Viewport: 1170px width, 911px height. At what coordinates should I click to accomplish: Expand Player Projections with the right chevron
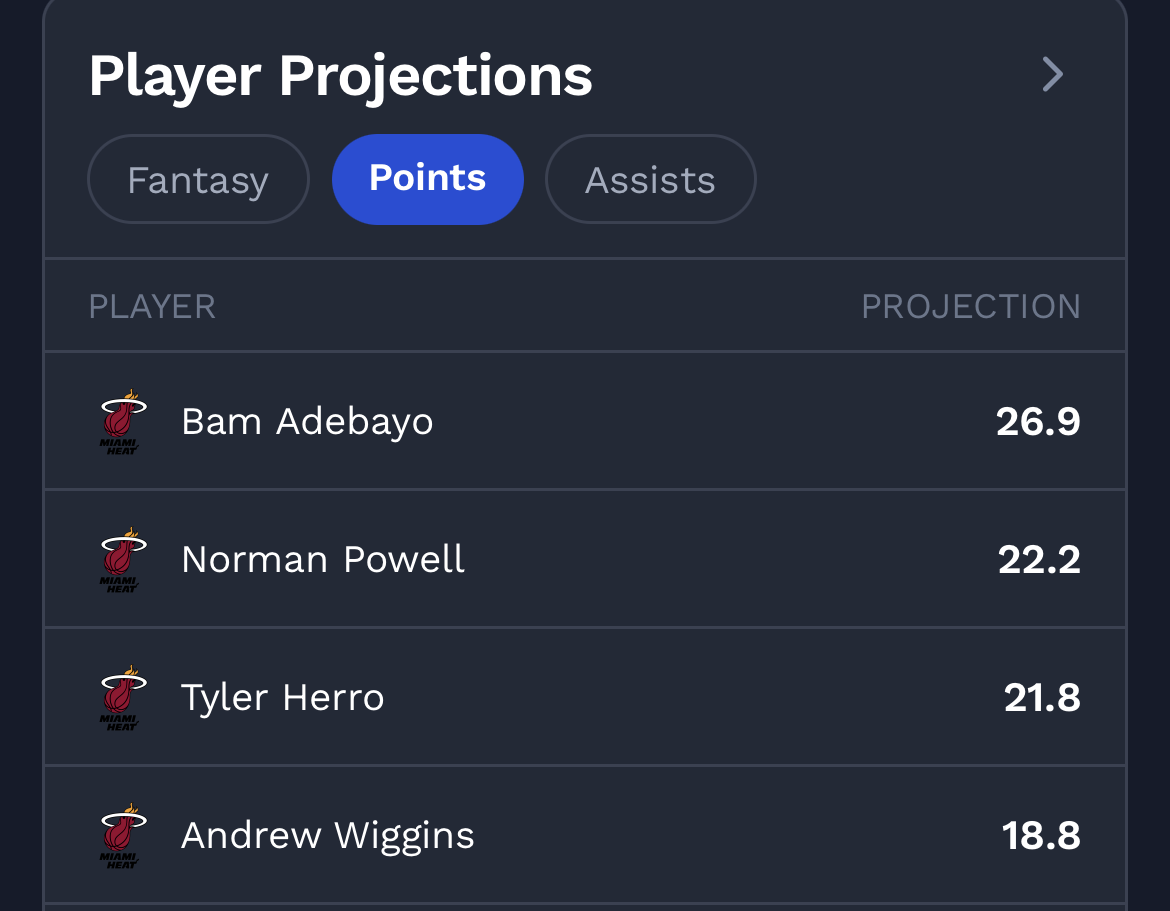[x=1052, y=74]
